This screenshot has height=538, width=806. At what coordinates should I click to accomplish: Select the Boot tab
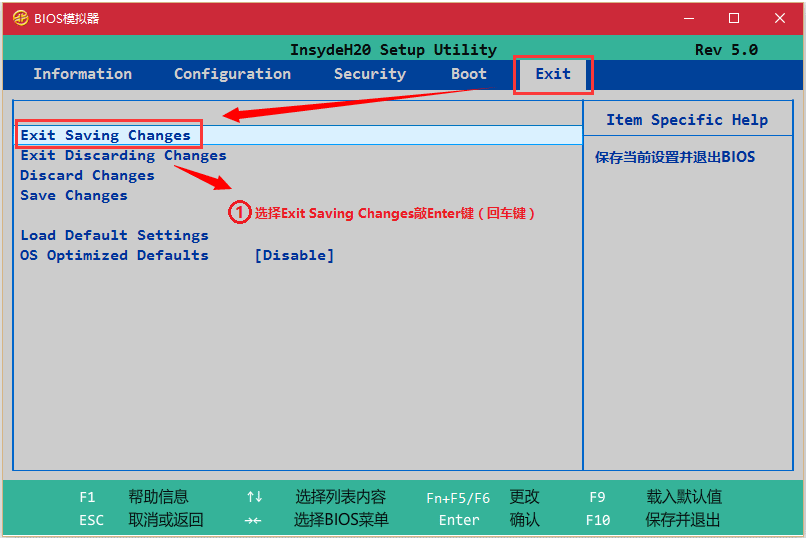pos(468,74)
